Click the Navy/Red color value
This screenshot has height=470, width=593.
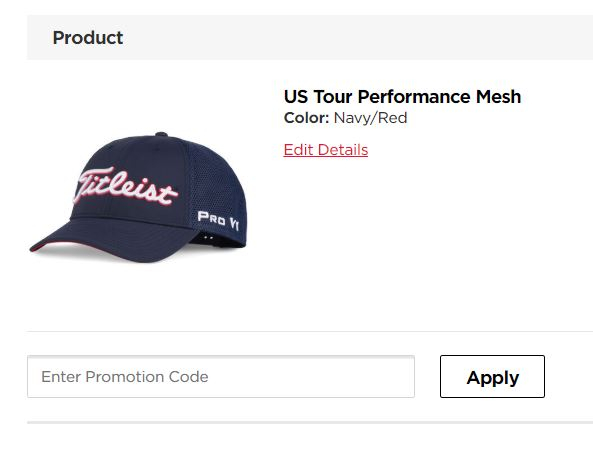pyautogui.click(x=370, y=118)
